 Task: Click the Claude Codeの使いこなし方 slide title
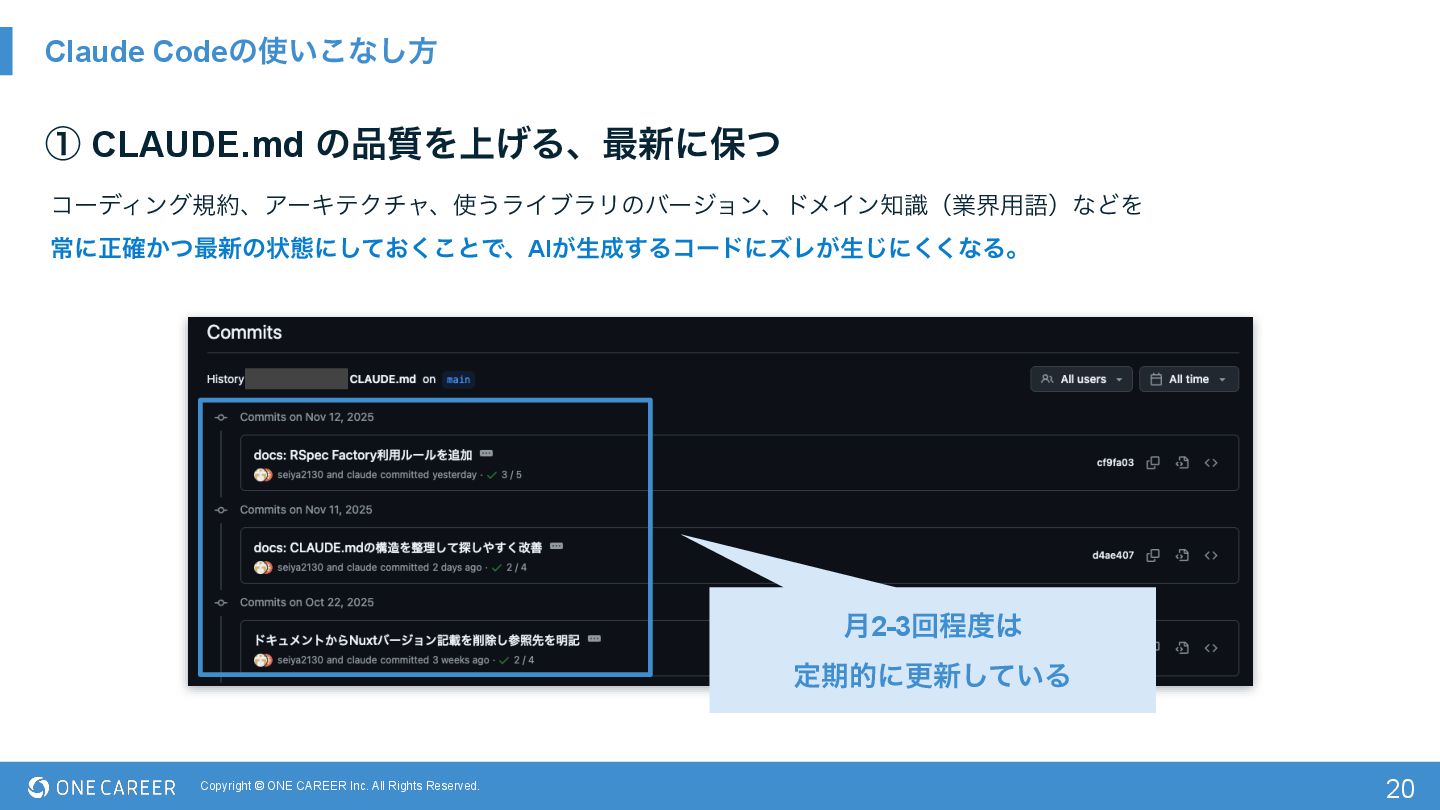[240, 51]
